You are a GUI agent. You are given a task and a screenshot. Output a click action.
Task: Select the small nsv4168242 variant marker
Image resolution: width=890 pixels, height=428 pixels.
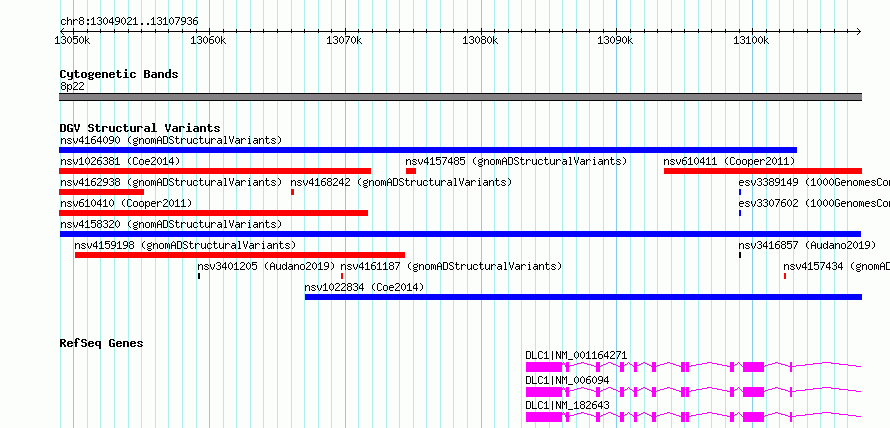click(292, 192)
